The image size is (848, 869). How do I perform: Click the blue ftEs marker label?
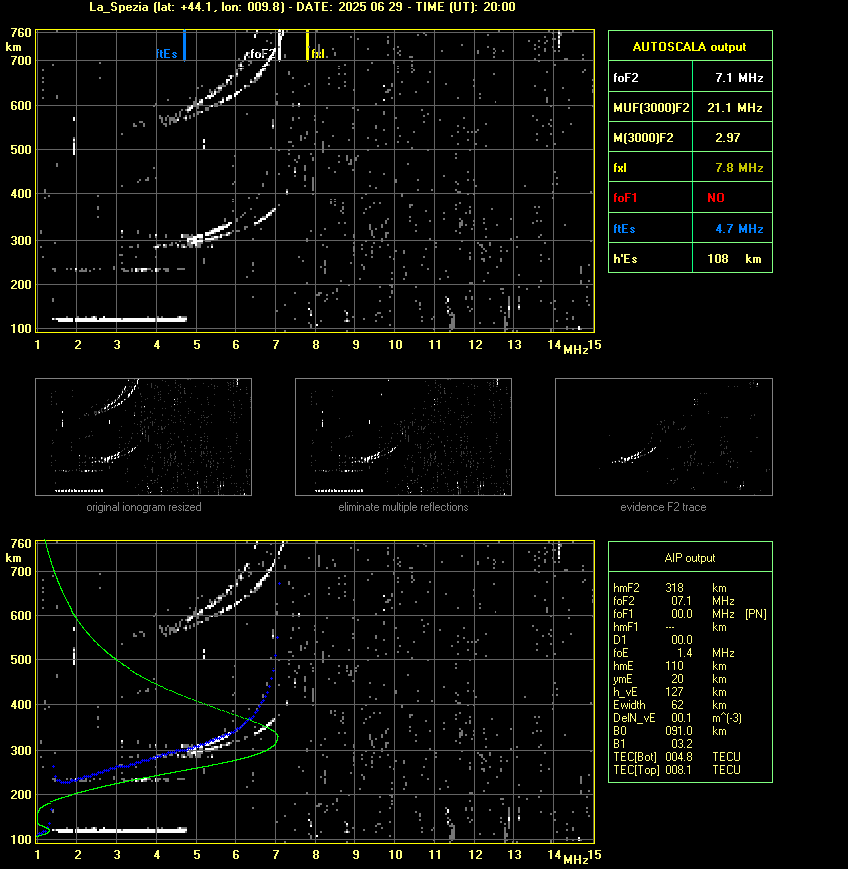167,54
